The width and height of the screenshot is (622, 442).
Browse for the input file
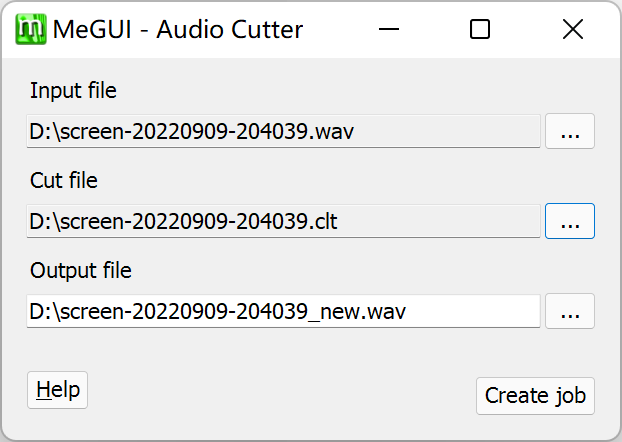570,132
